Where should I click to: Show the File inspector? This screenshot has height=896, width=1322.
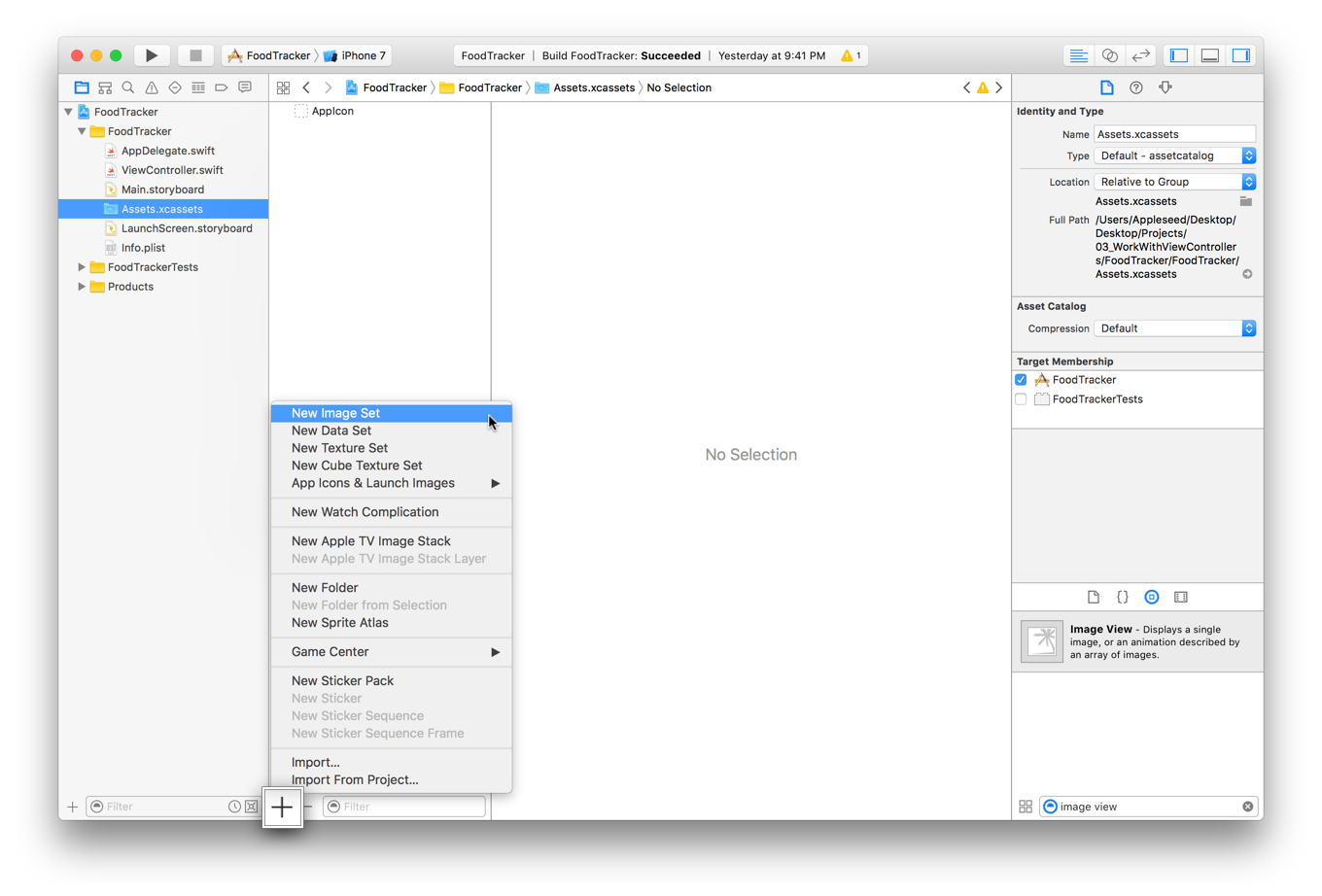[1107, 87]
